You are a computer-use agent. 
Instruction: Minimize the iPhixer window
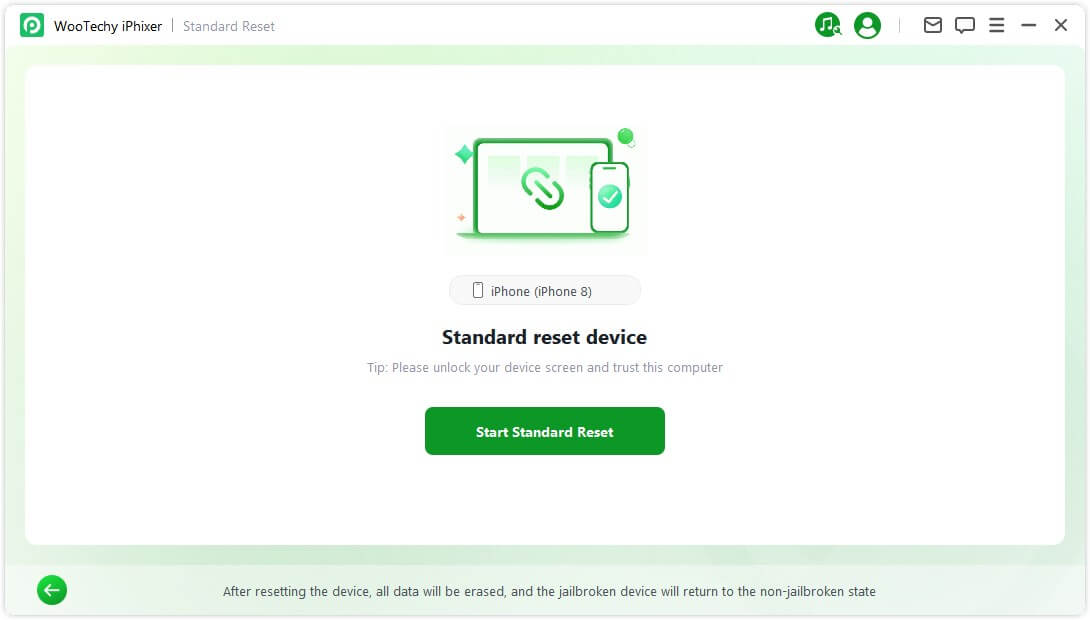pyautogui.click(x=1027, y=25)
